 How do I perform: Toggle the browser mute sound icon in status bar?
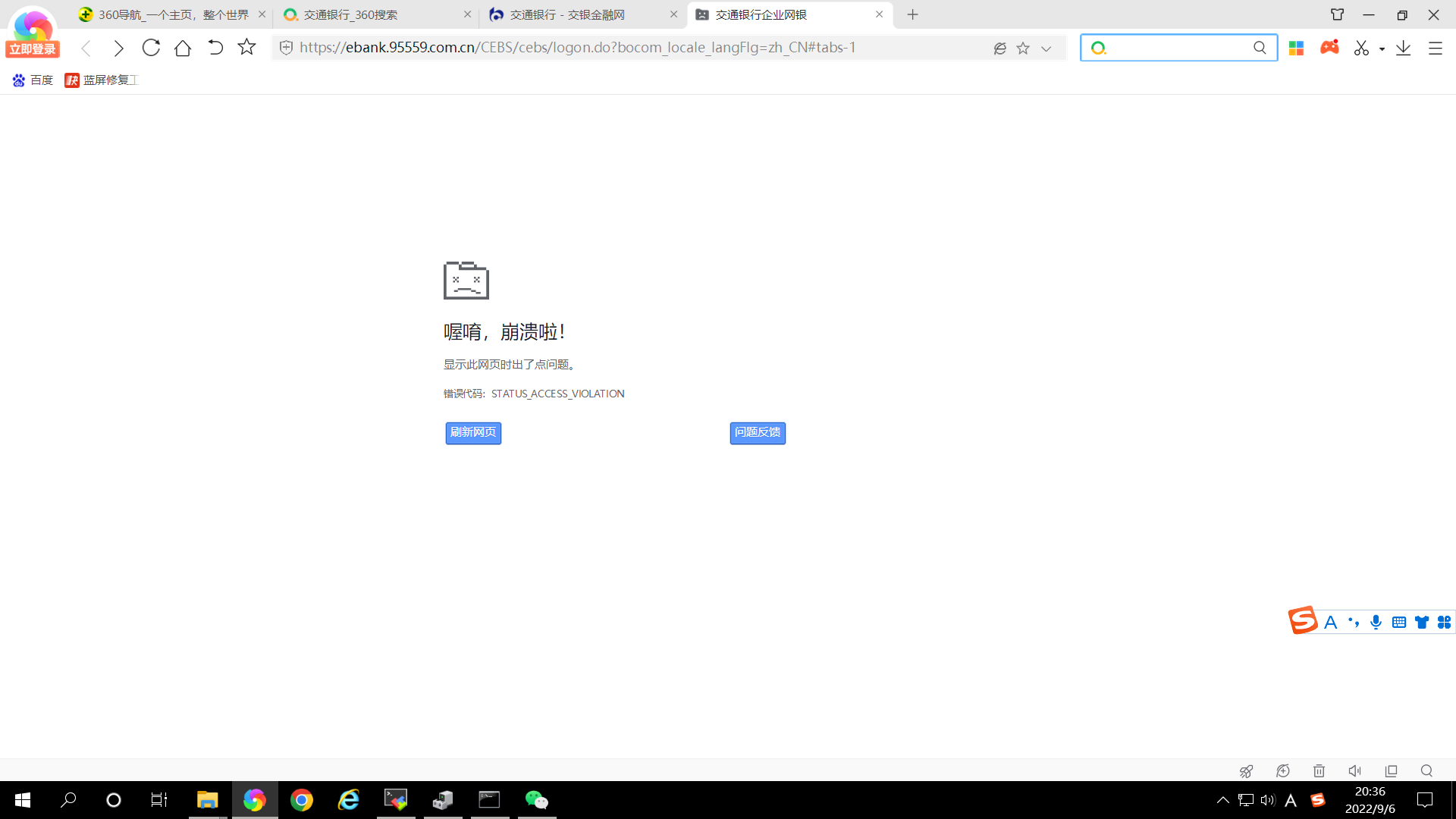click(x=1355, y=770)
